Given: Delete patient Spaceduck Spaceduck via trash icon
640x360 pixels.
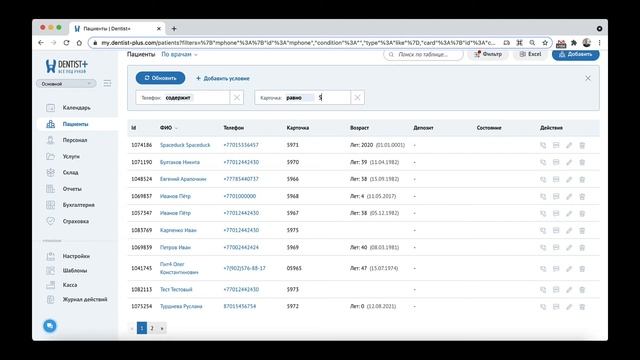Looking at the screenshot, I should [582, 145].
